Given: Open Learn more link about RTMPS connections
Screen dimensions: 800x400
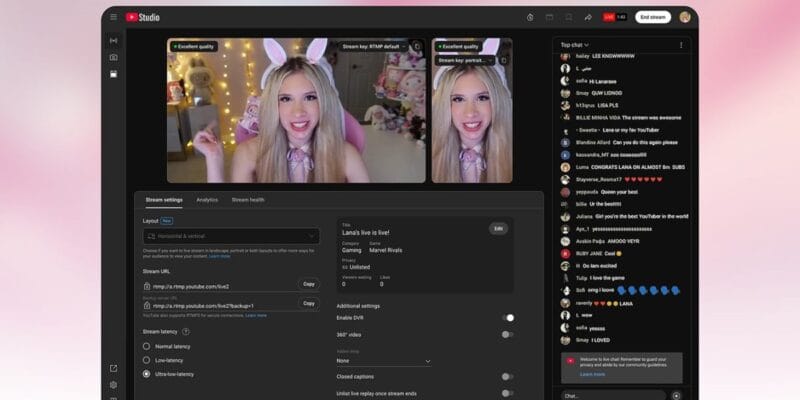Looking at the screenshot, I should [x=256, y=315].
